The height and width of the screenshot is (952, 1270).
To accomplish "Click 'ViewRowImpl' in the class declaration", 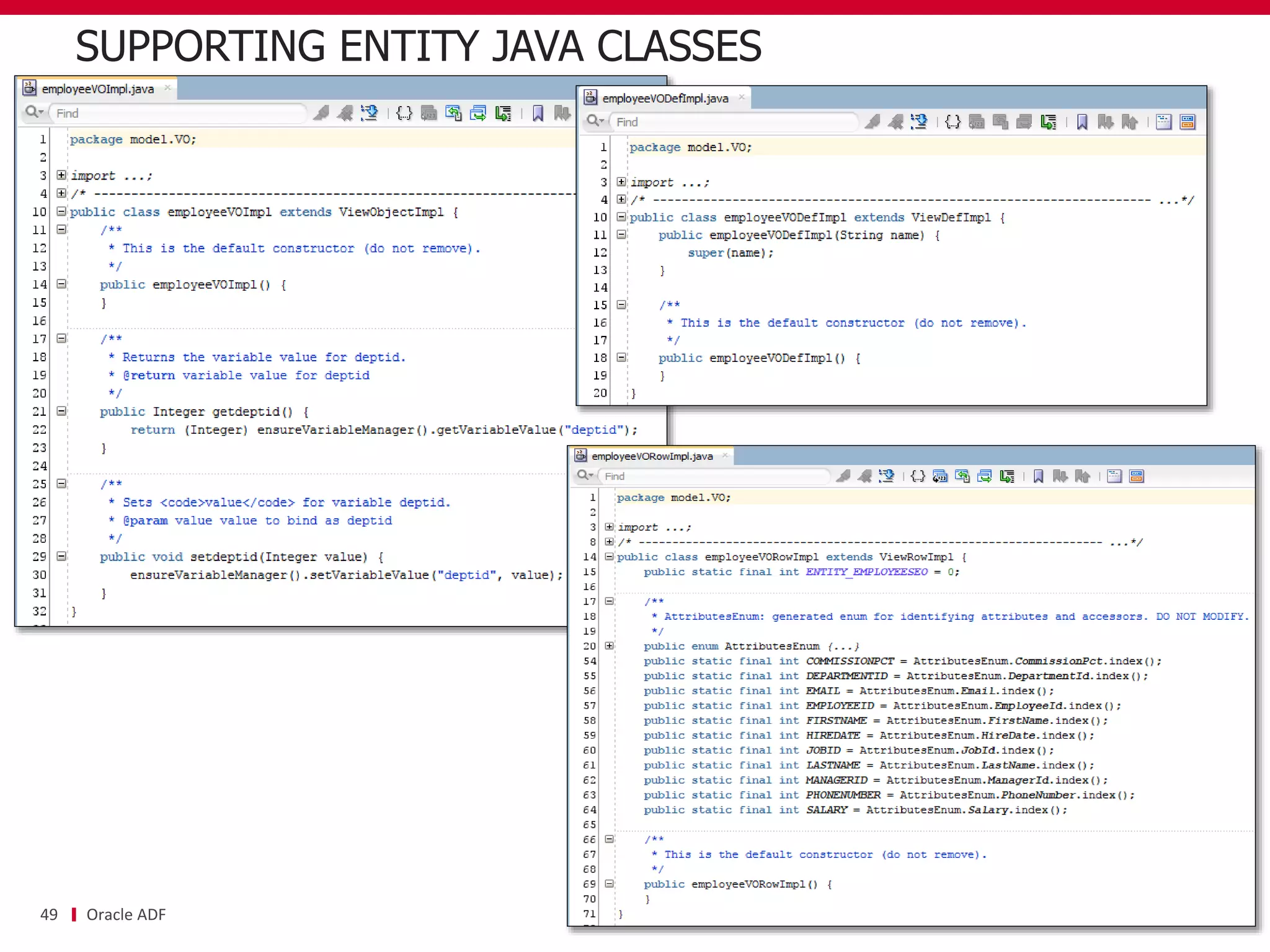I will click(917, 557).
